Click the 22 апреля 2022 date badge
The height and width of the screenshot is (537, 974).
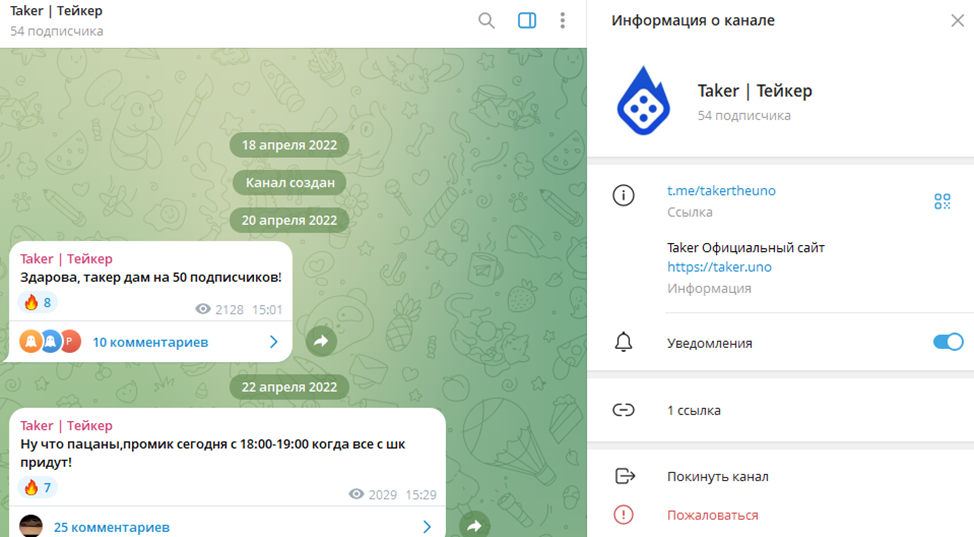tap(289, 387)
